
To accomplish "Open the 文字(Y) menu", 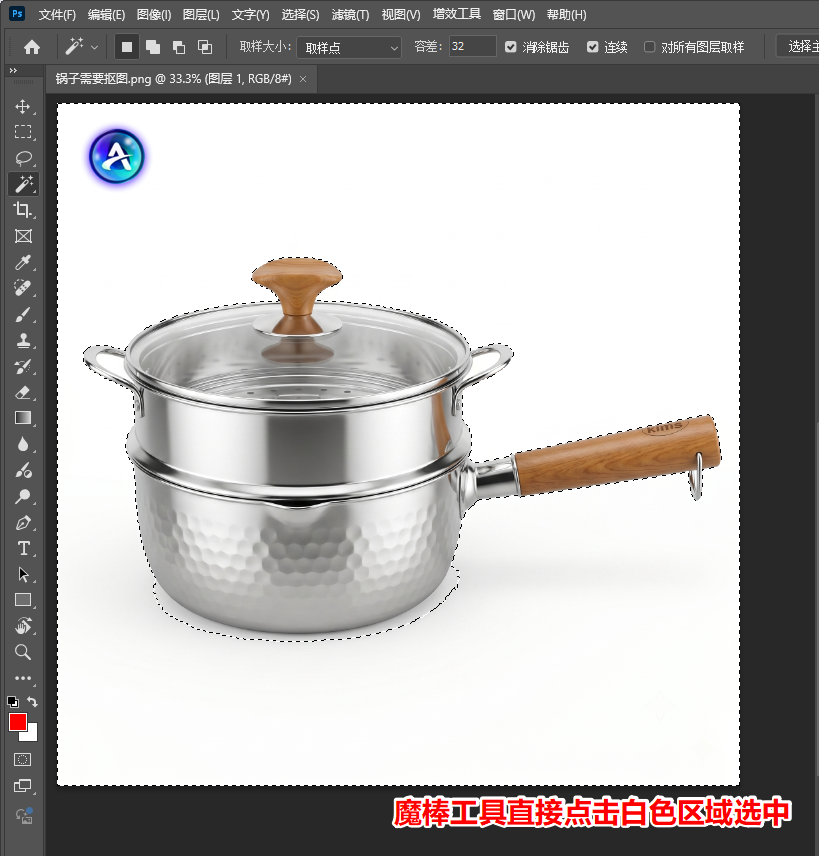I will pos(250,15).
